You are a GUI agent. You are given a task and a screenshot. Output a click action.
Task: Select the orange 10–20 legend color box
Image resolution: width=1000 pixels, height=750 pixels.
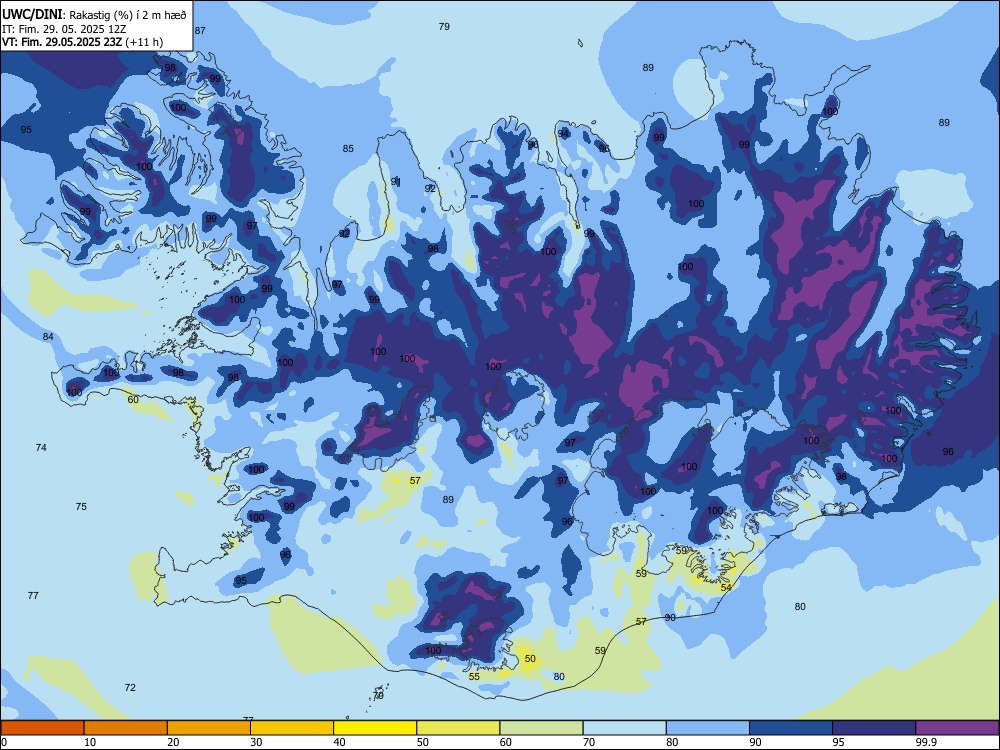[x=126, y=728]
